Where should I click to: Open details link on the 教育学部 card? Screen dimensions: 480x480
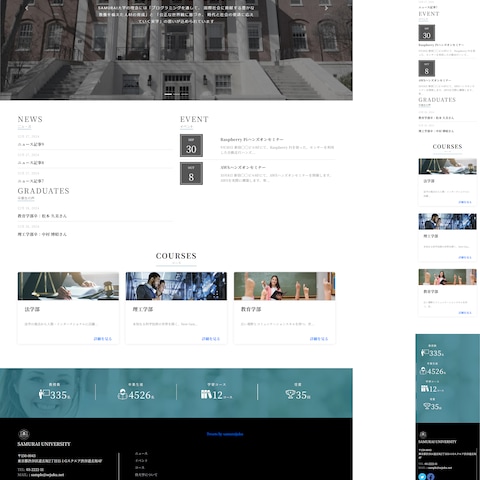(x=319, y=339)
